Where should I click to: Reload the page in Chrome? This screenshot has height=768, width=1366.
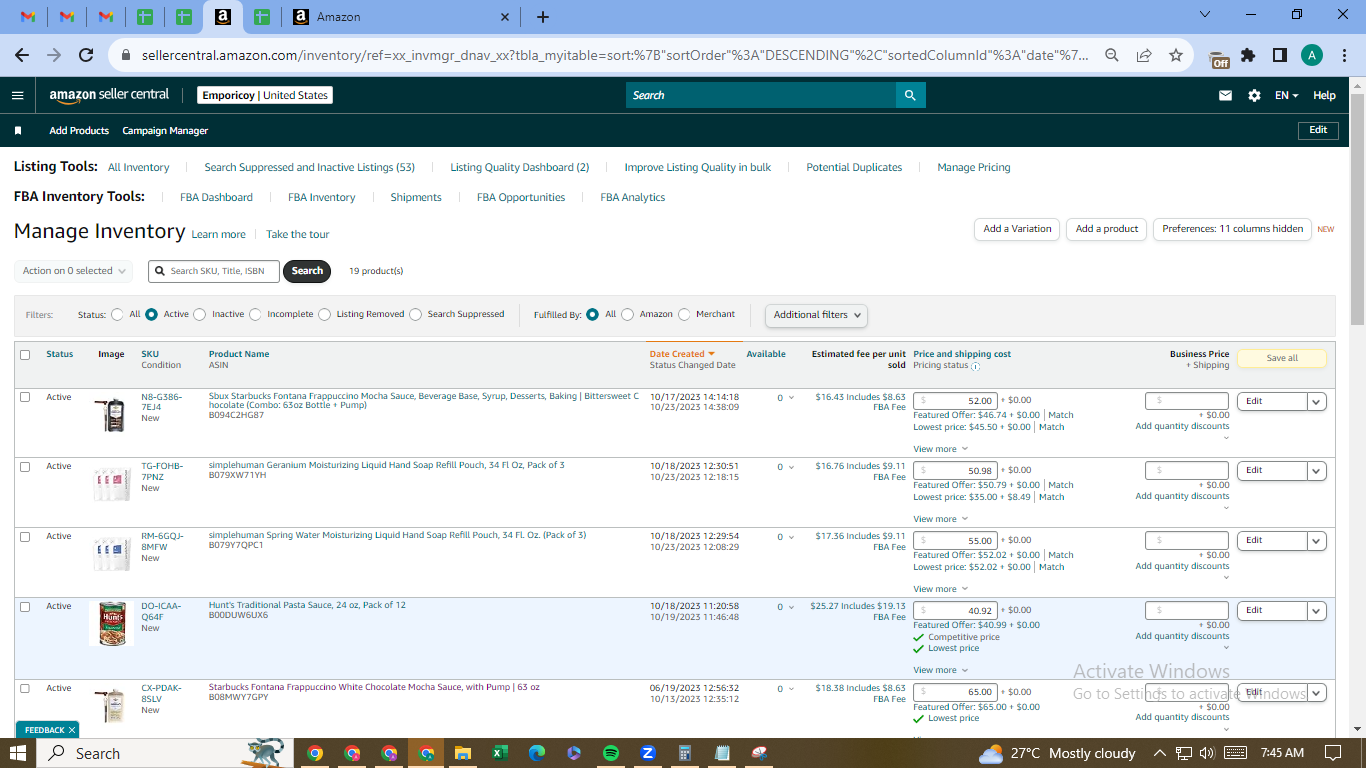86,56
